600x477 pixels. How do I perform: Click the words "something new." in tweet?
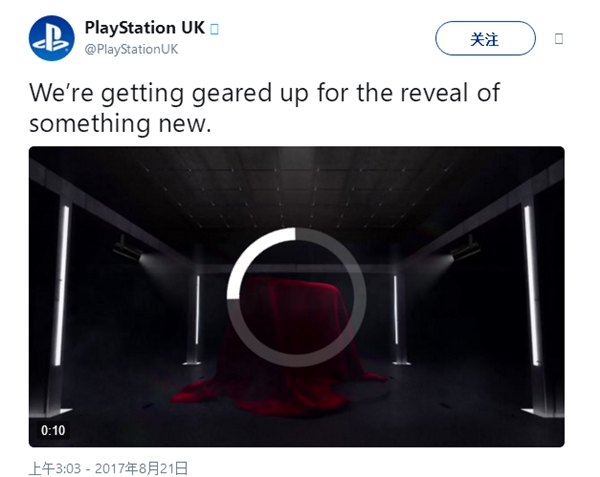pos(120,124)
